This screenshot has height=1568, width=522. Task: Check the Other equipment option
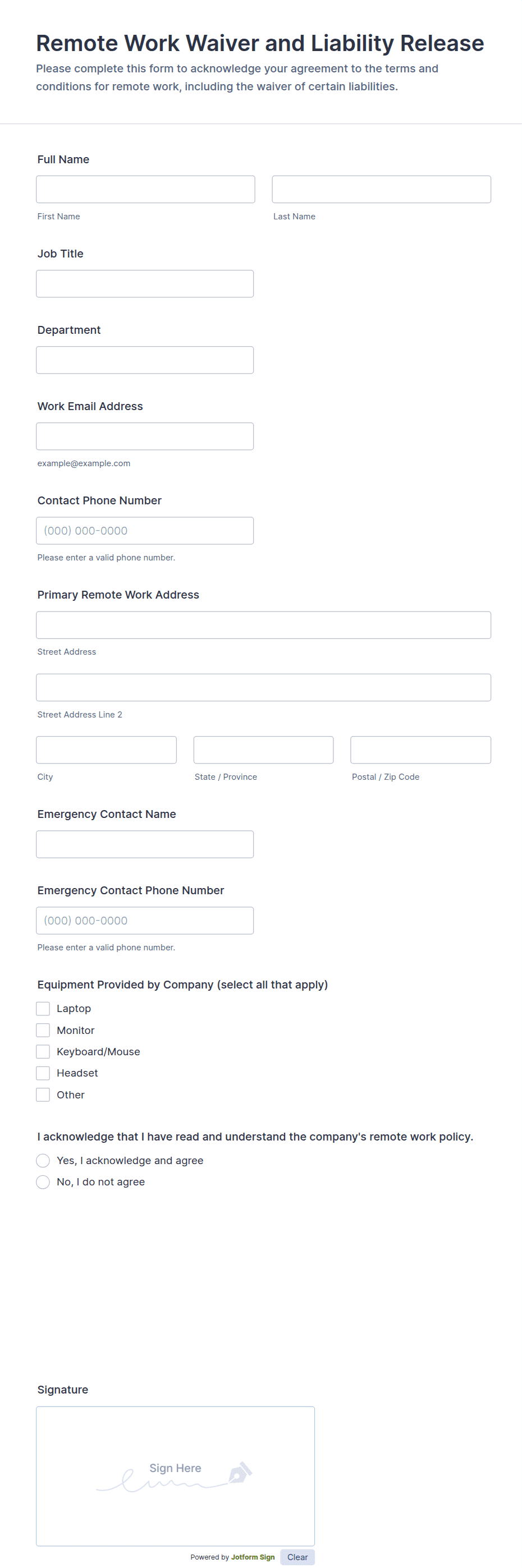click(43, 1095)
